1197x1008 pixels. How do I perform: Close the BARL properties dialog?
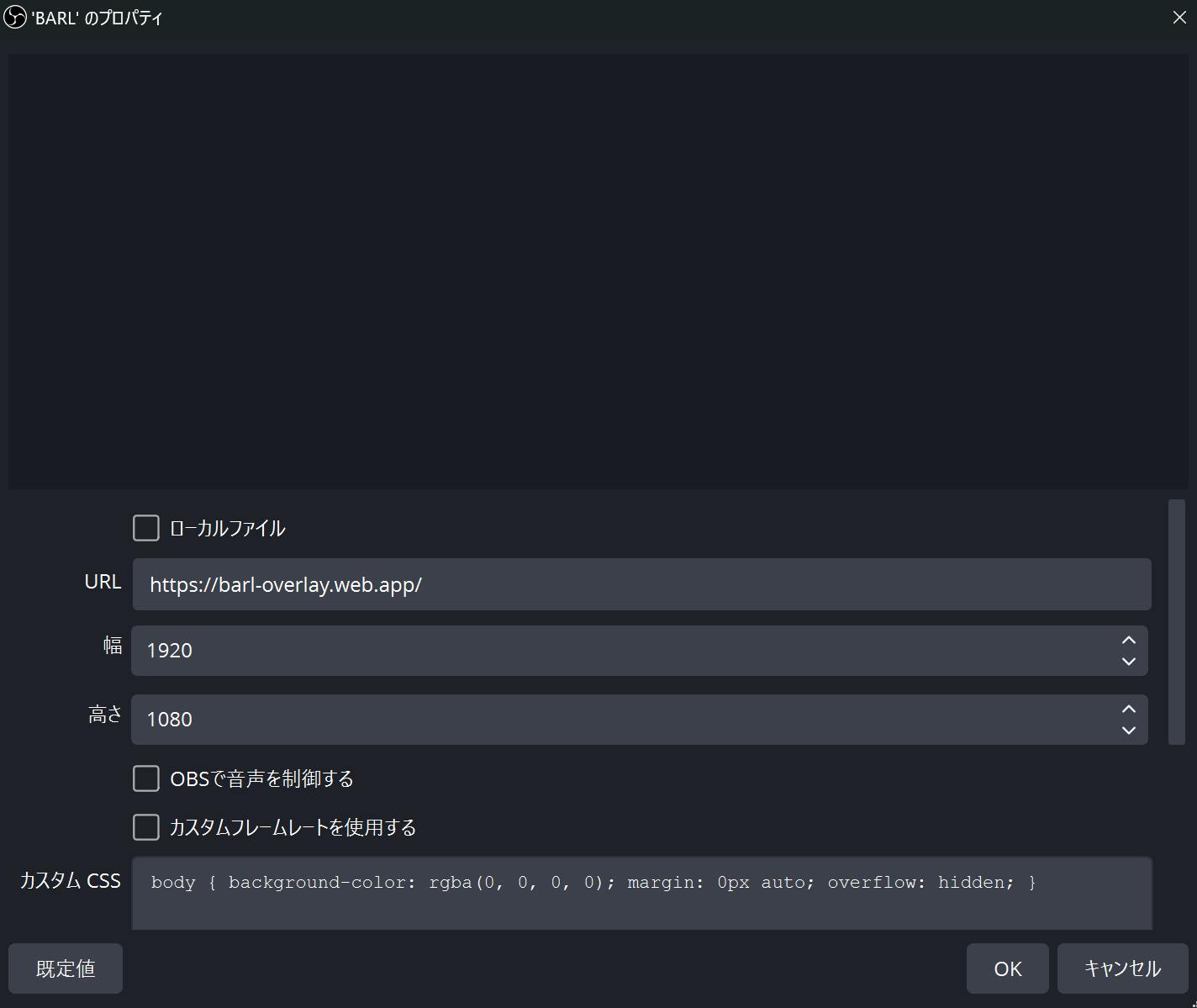1179,18
